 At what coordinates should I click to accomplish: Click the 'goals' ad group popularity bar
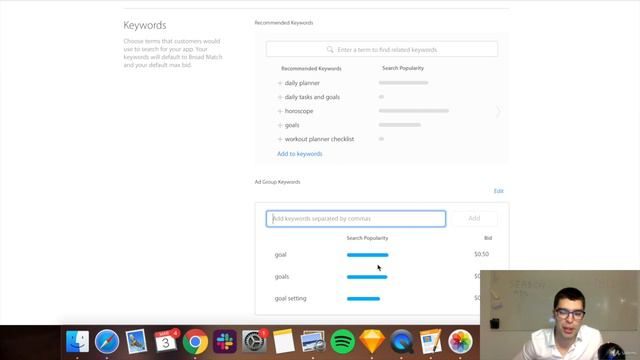(x=367, y=277)
